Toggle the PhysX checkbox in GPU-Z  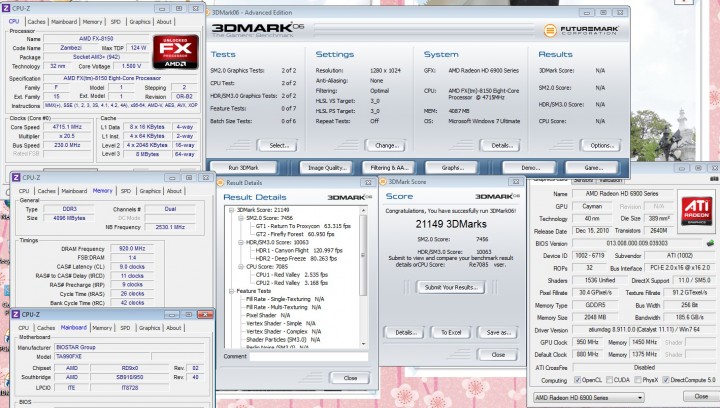(638, 380)
